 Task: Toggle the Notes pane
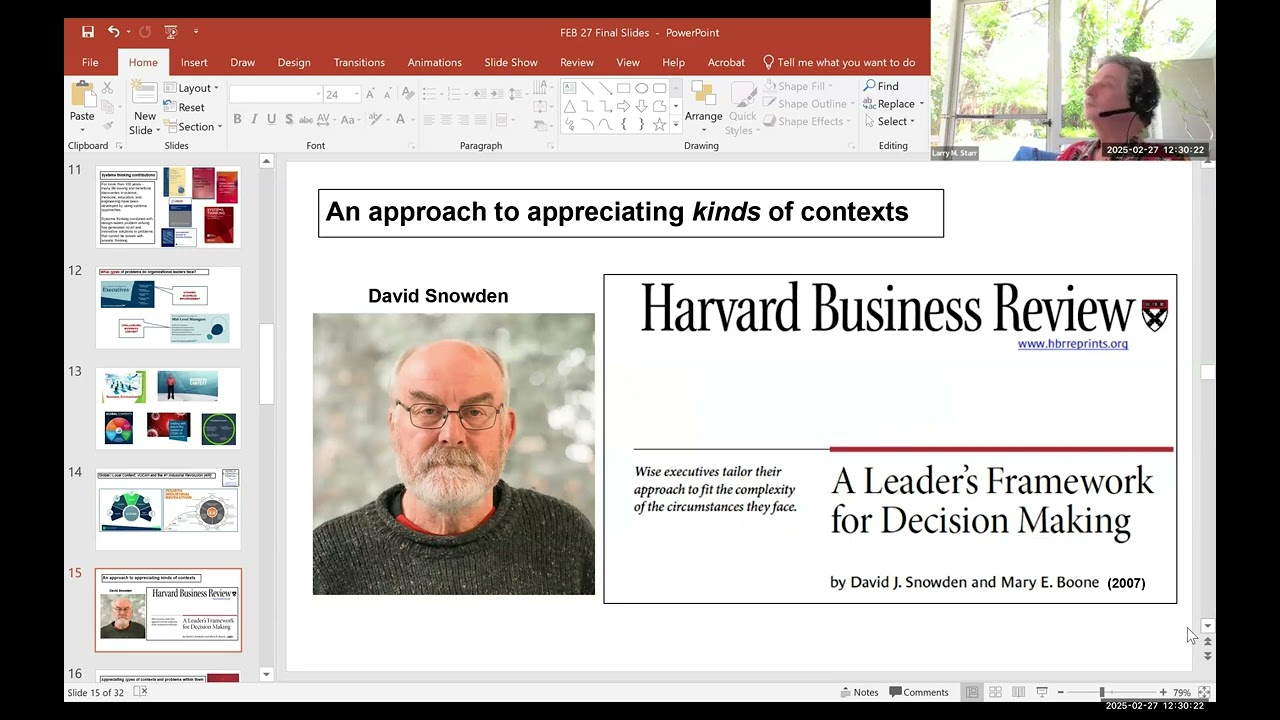859,692
